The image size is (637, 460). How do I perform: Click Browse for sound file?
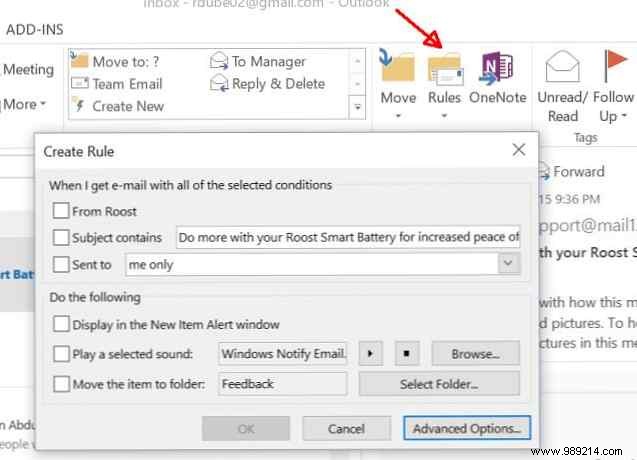pyautogui.click(x=475, y=354)
